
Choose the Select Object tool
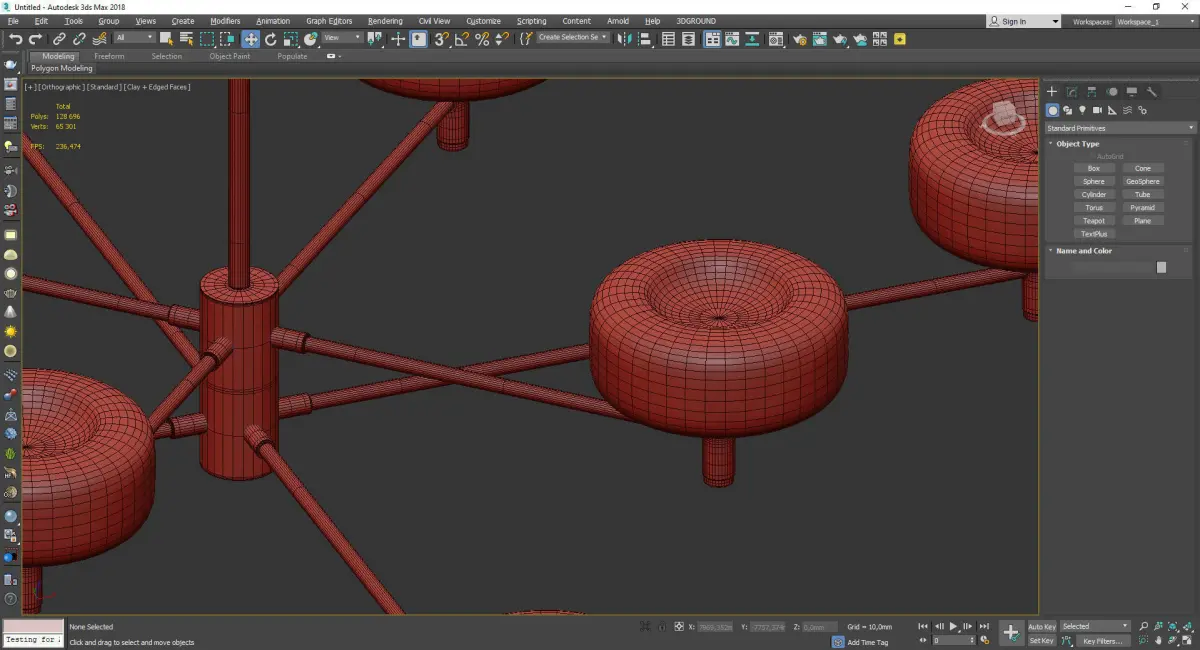(166, 39)
